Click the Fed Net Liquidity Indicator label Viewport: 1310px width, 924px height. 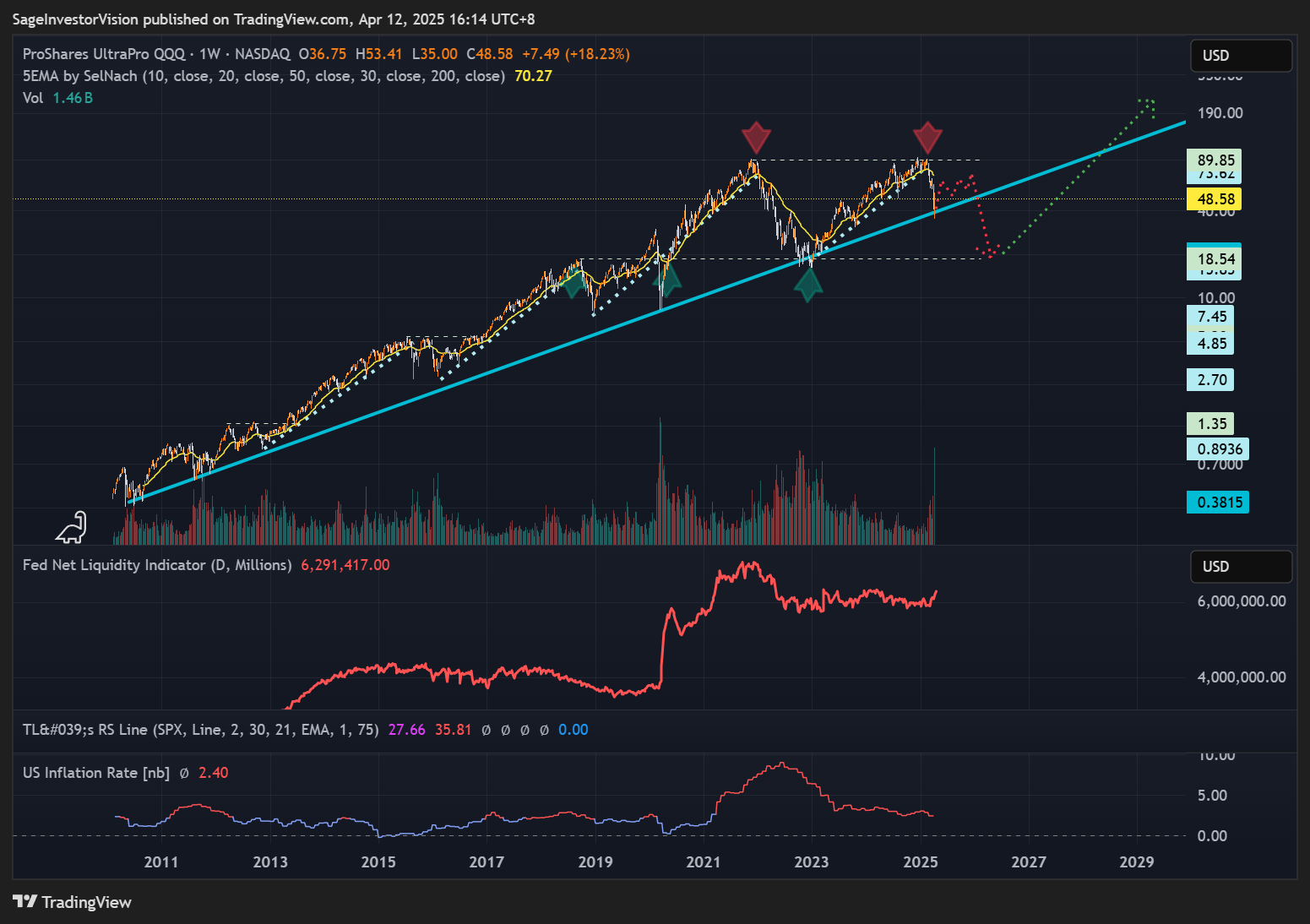tap(157, 565)
